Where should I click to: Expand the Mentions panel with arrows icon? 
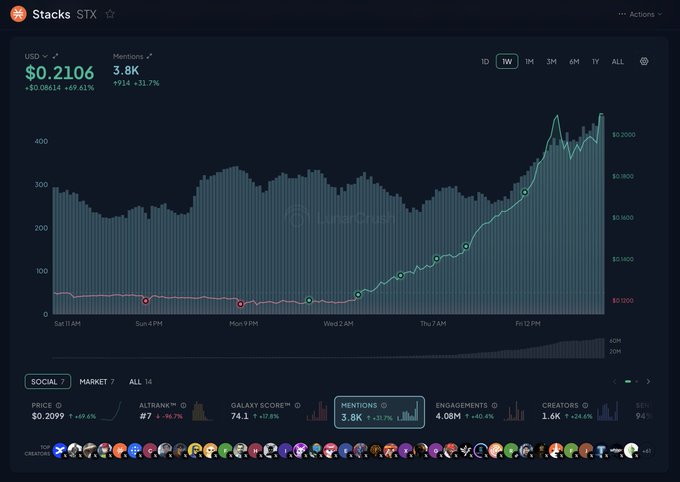149,56
